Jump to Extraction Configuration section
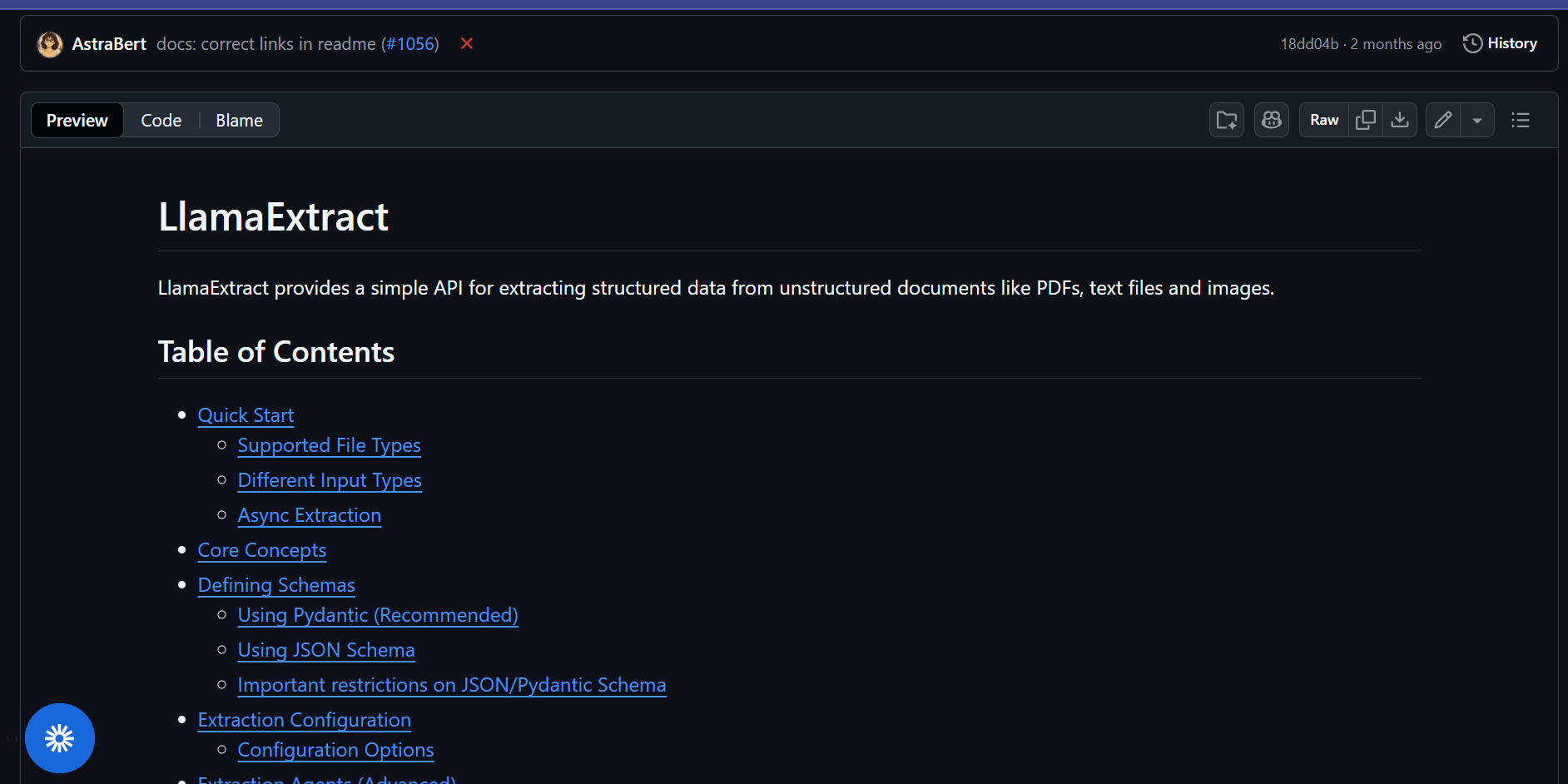 coord(305,720)
